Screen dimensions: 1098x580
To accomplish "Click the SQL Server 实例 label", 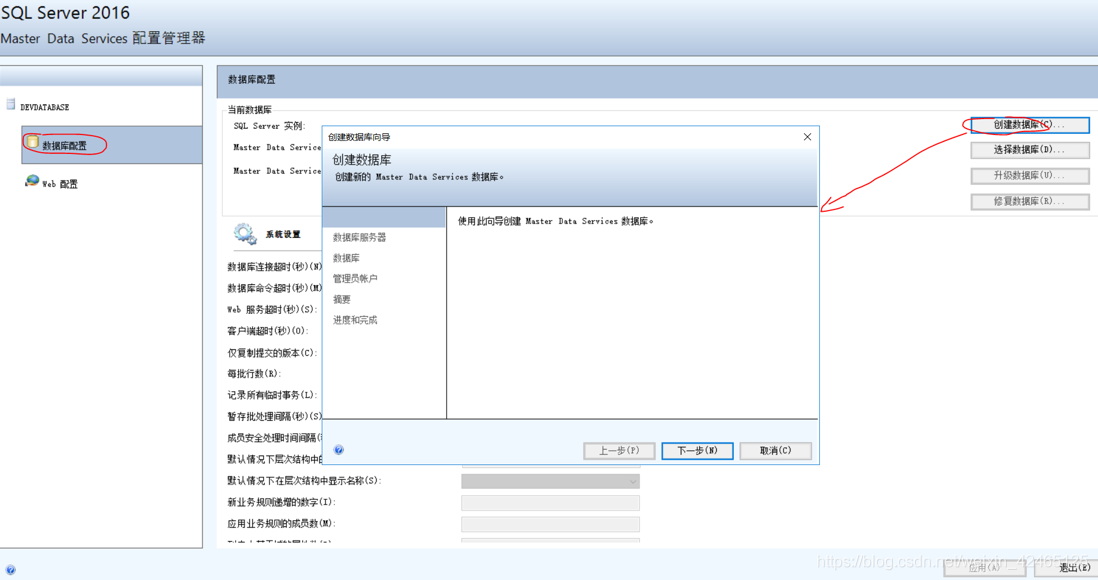I will [x=270, y=126].
